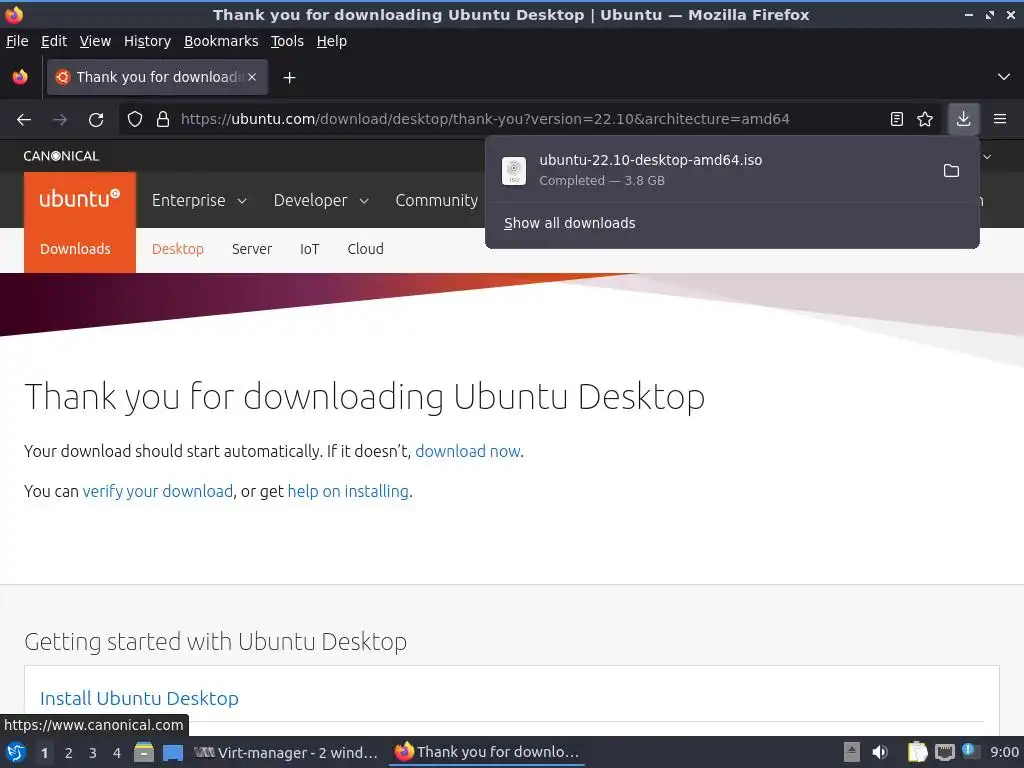Click the Downloads nav section

coord(75,249)
